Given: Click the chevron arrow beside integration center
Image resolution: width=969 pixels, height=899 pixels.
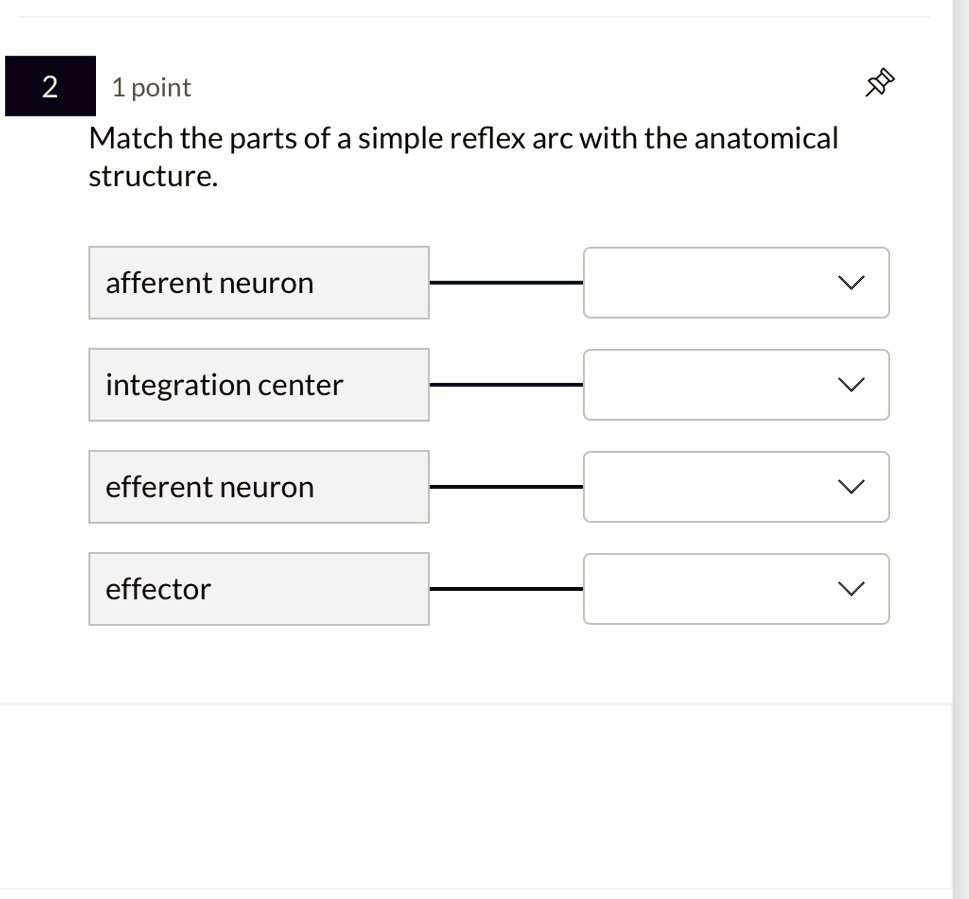Looking at the screenshot, I should 850,385.
